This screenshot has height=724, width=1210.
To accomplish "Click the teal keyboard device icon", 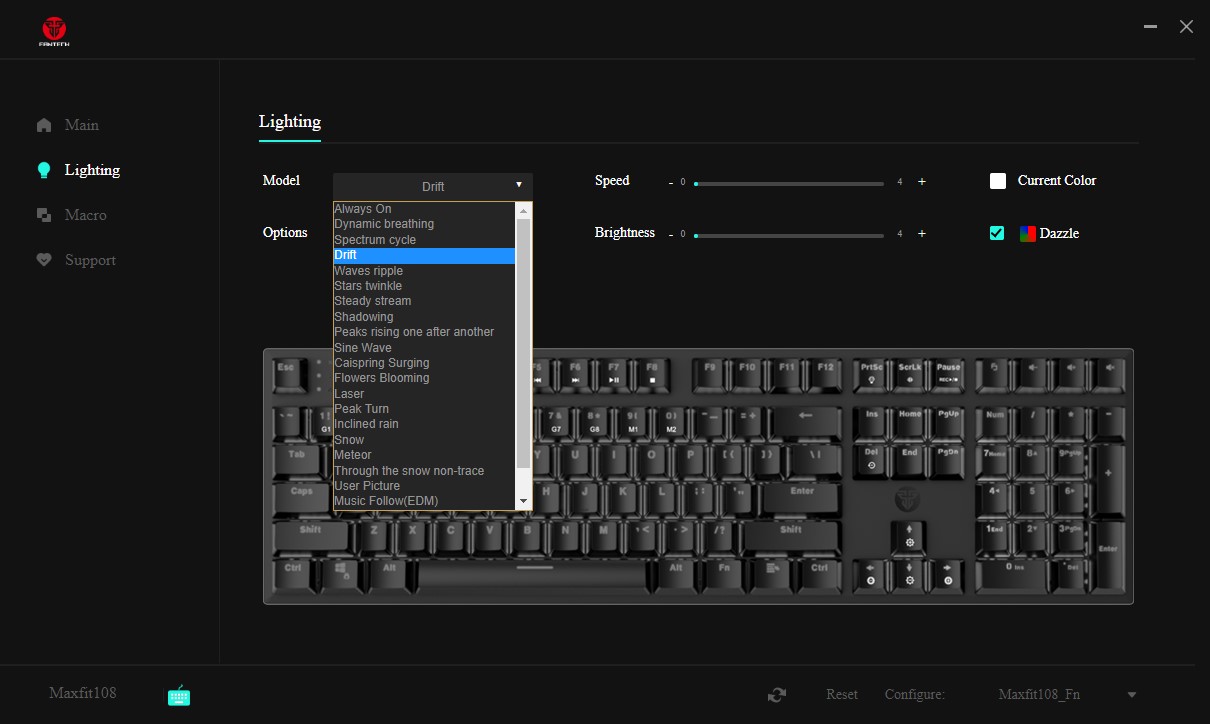I will [178, 695].
